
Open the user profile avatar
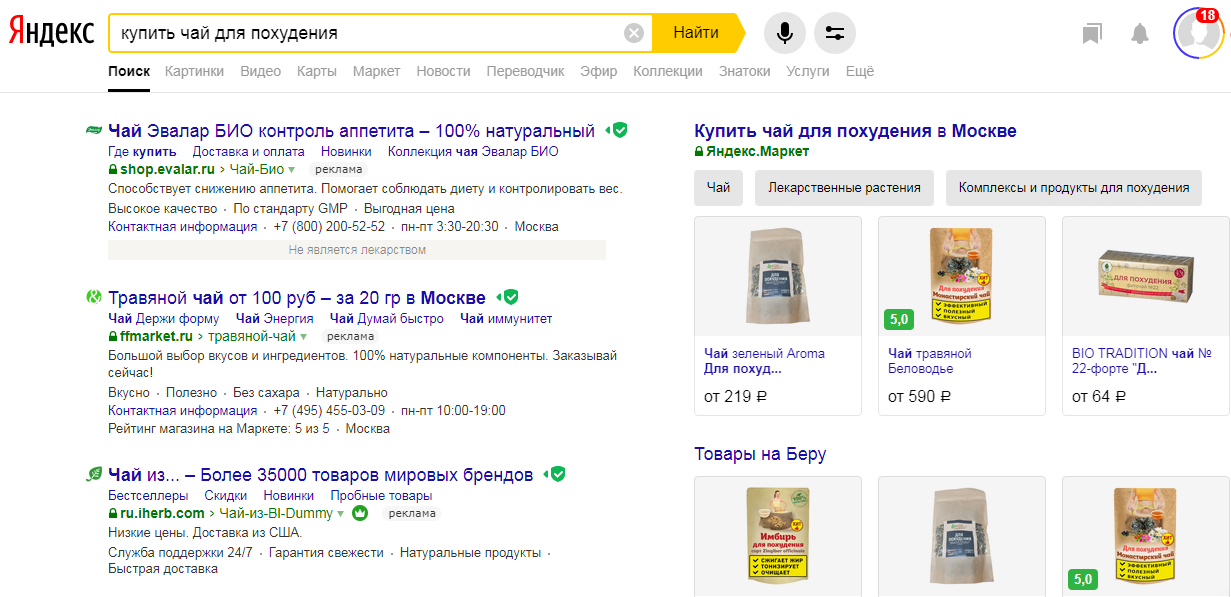[1197, 33]
